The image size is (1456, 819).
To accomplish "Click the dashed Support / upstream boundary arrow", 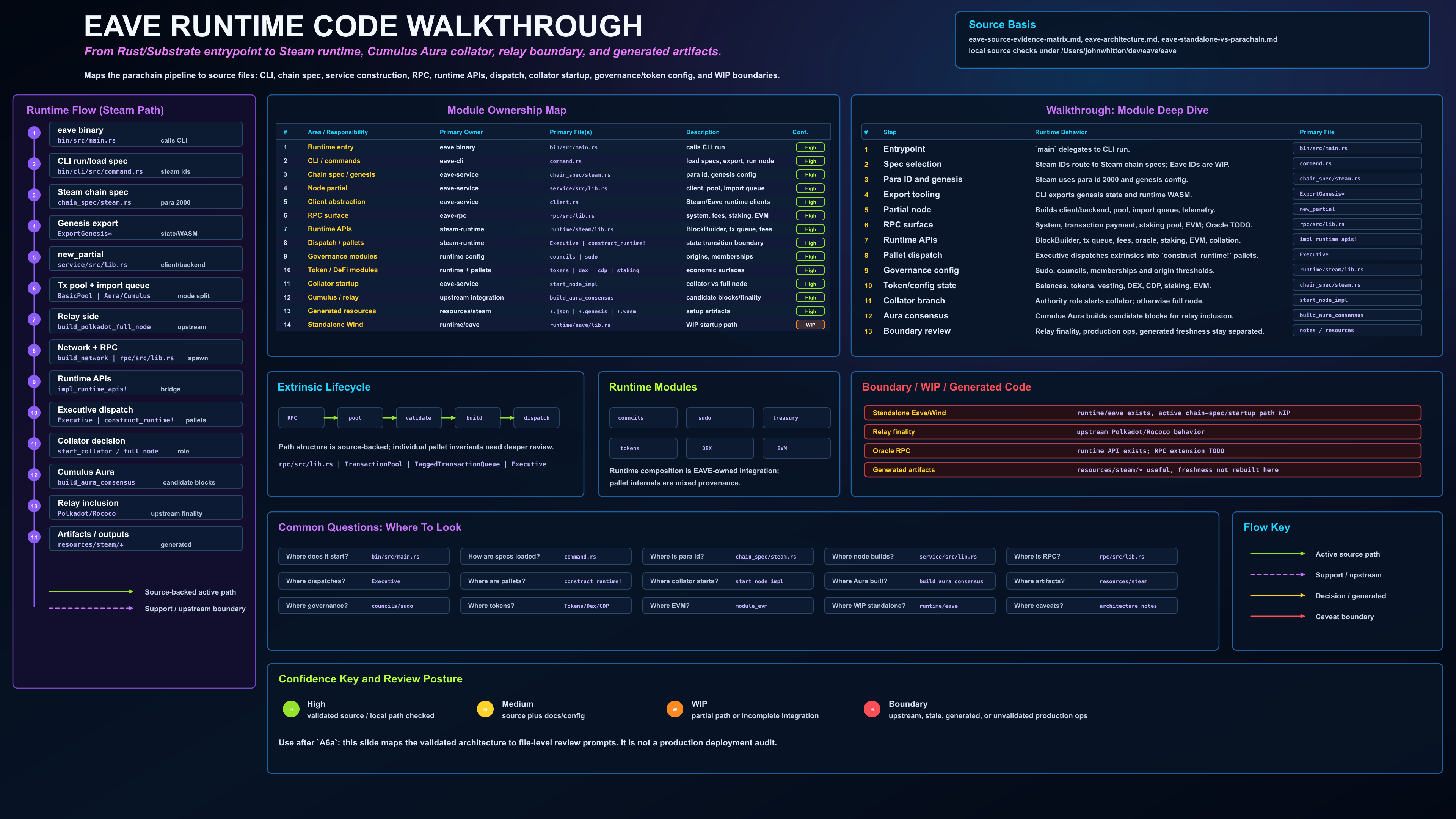I will click(91, 609).
